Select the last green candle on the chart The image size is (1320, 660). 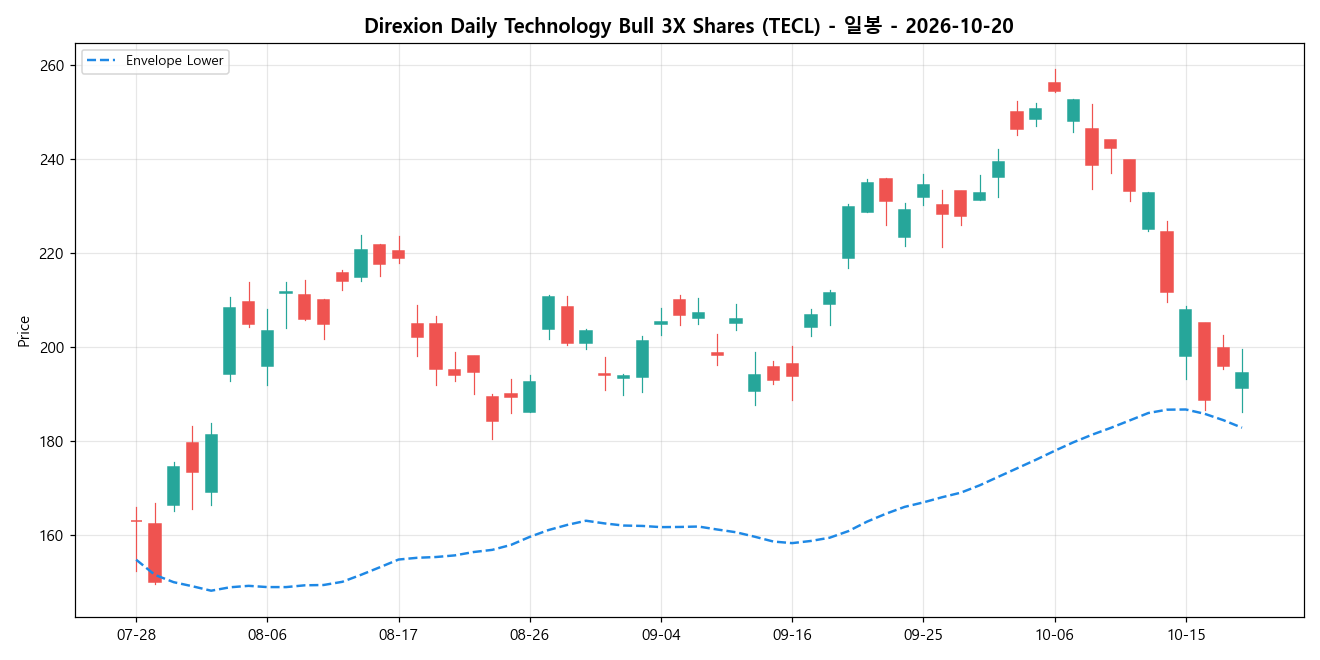pyautogui.click(x=1242, y=380)
